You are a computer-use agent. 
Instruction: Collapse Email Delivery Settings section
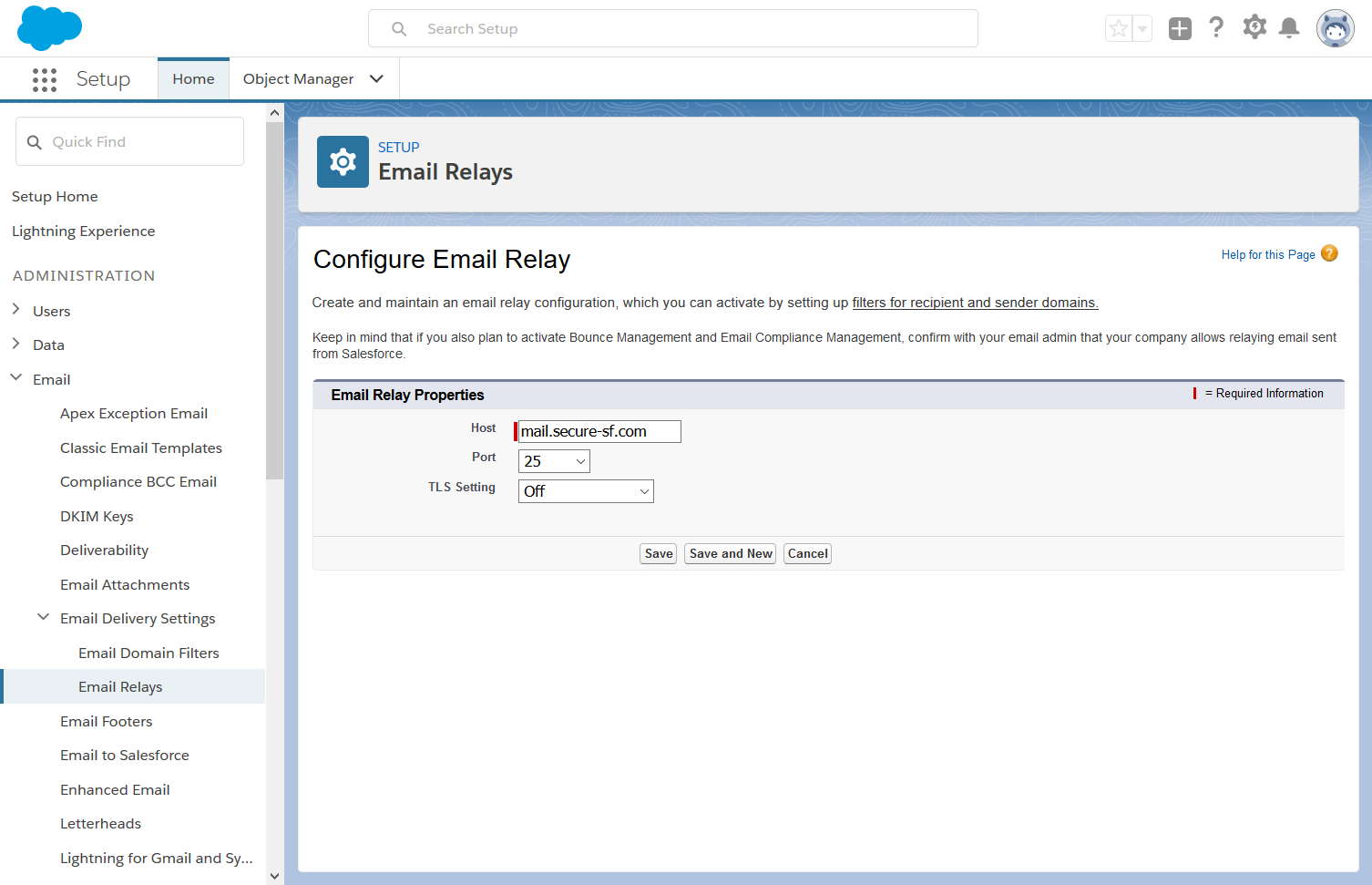coord(43,617)
